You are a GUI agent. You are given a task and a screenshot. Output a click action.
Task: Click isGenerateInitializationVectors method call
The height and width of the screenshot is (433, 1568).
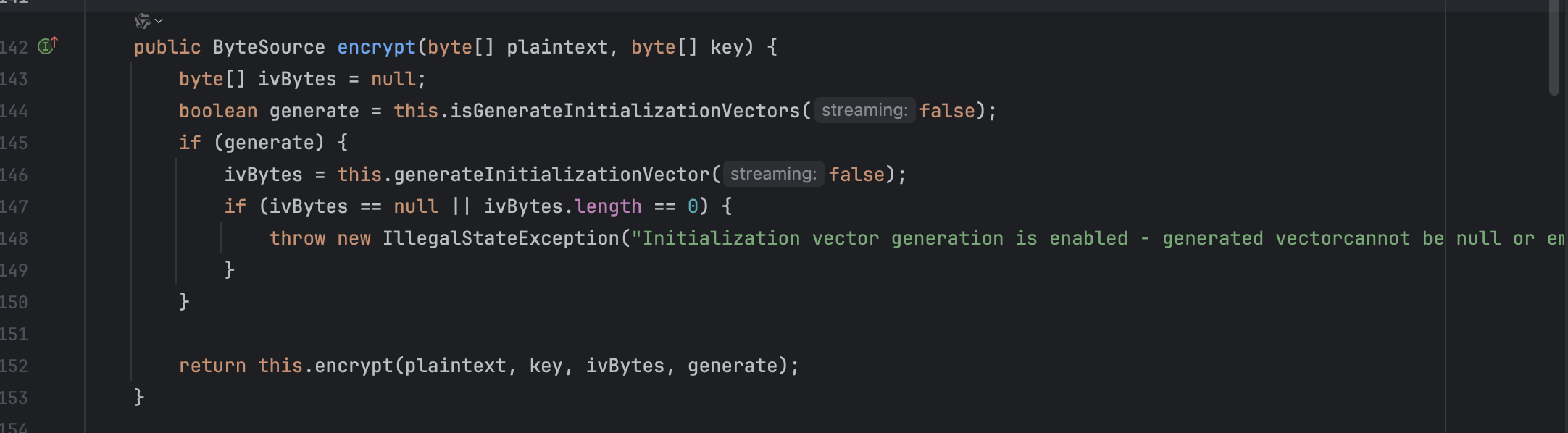(x=625, y=111)
